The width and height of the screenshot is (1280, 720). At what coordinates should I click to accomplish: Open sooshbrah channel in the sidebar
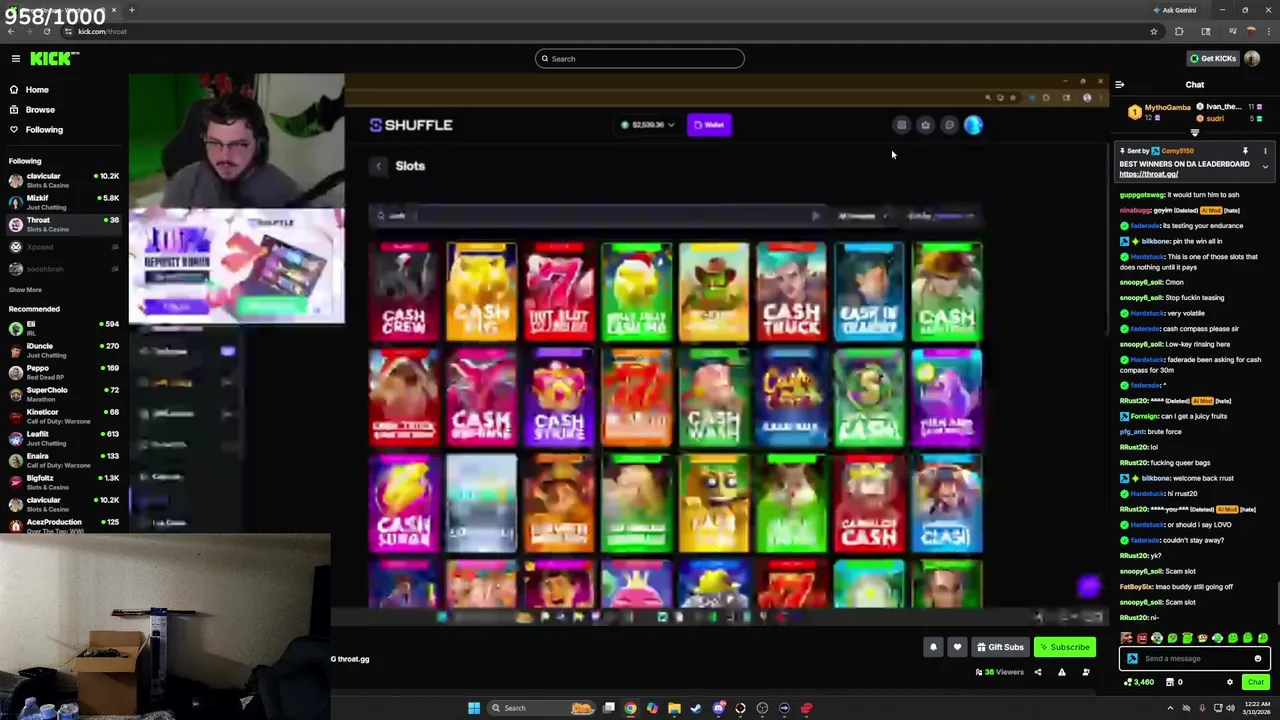(x=64, y=268)
